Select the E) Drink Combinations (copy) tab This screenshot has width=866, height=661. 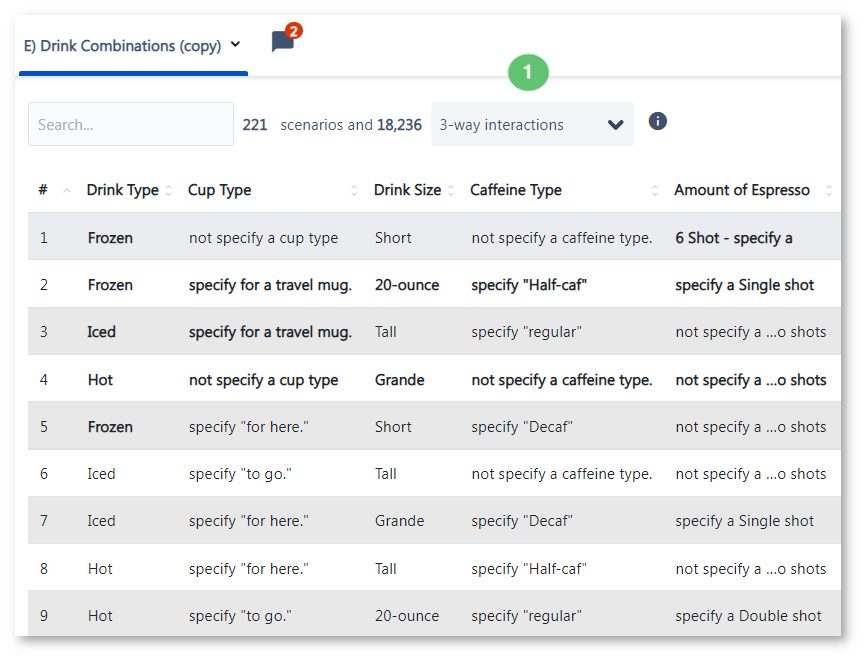click(133, 46)
